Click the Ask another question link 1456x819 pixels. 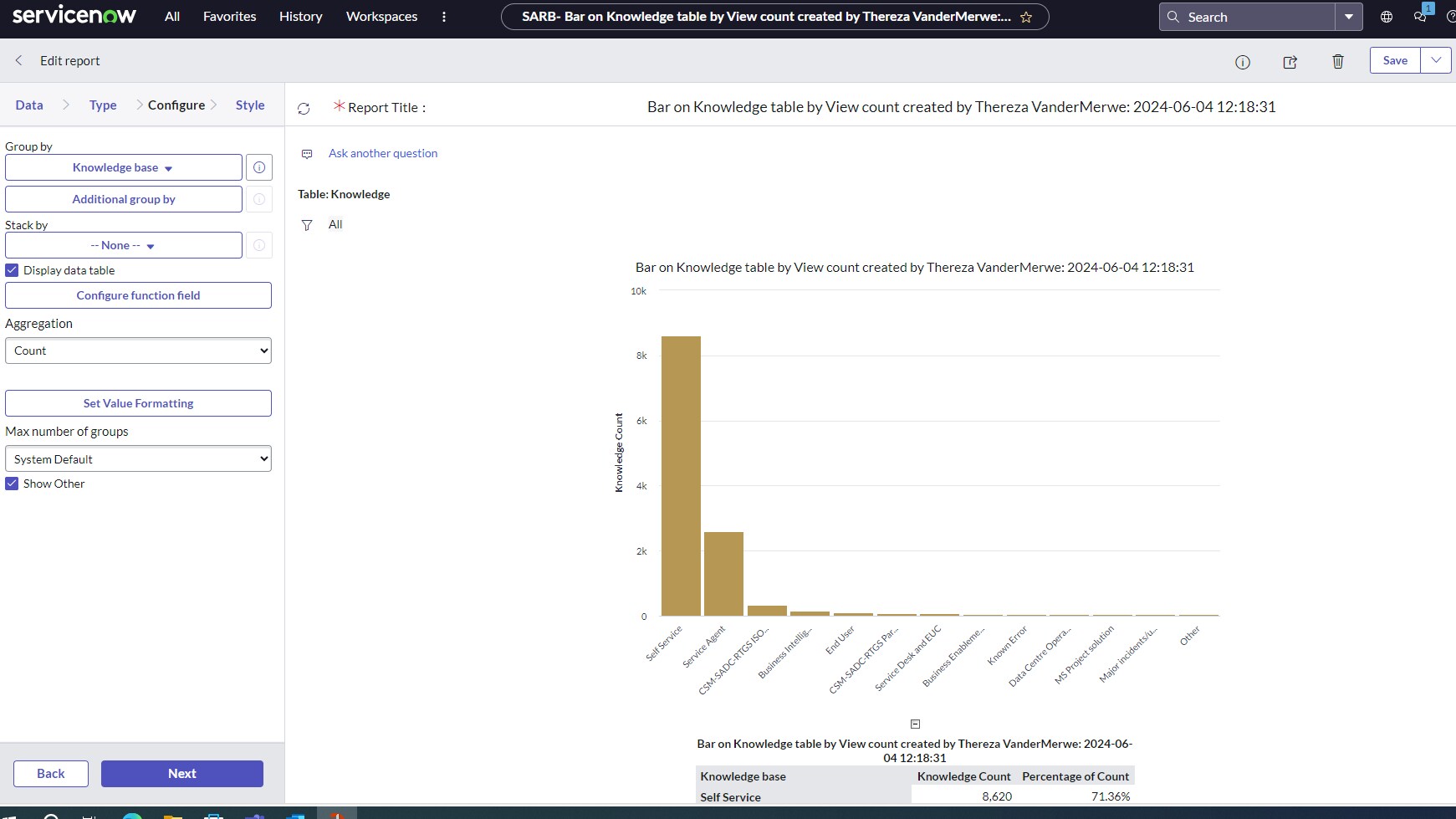383,153
